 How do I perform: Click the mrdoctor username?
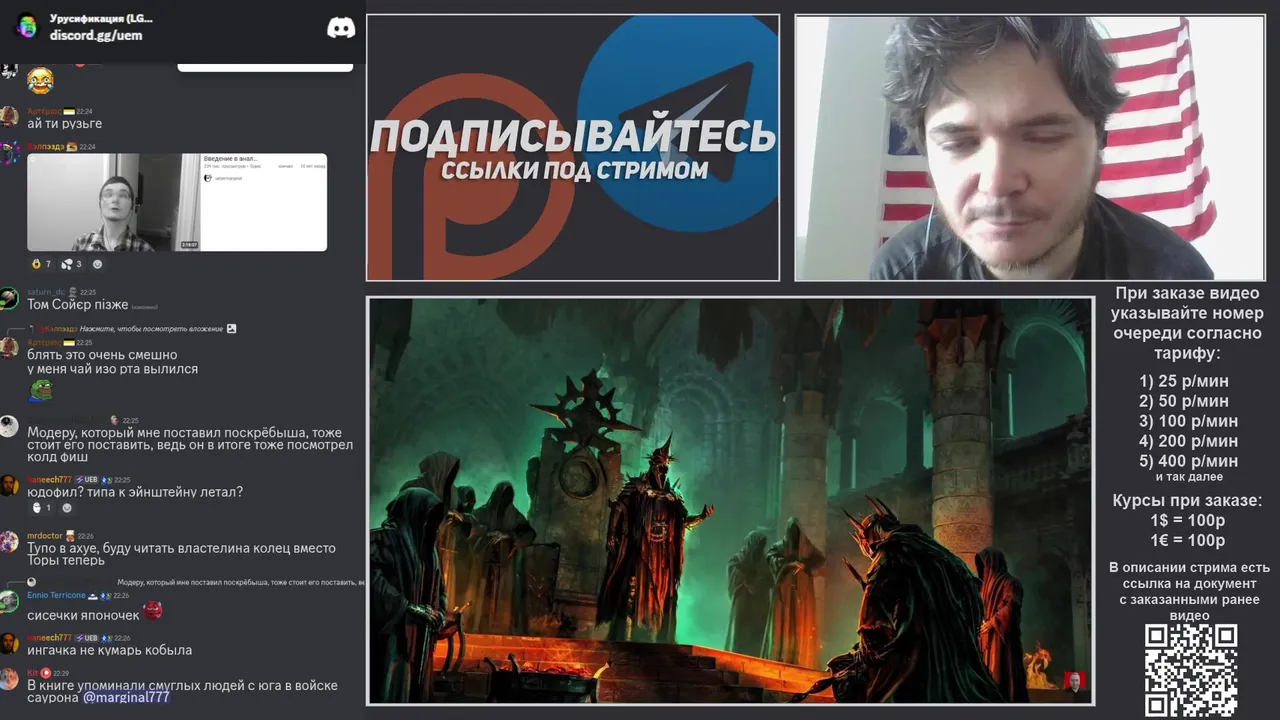coord(44,536)
